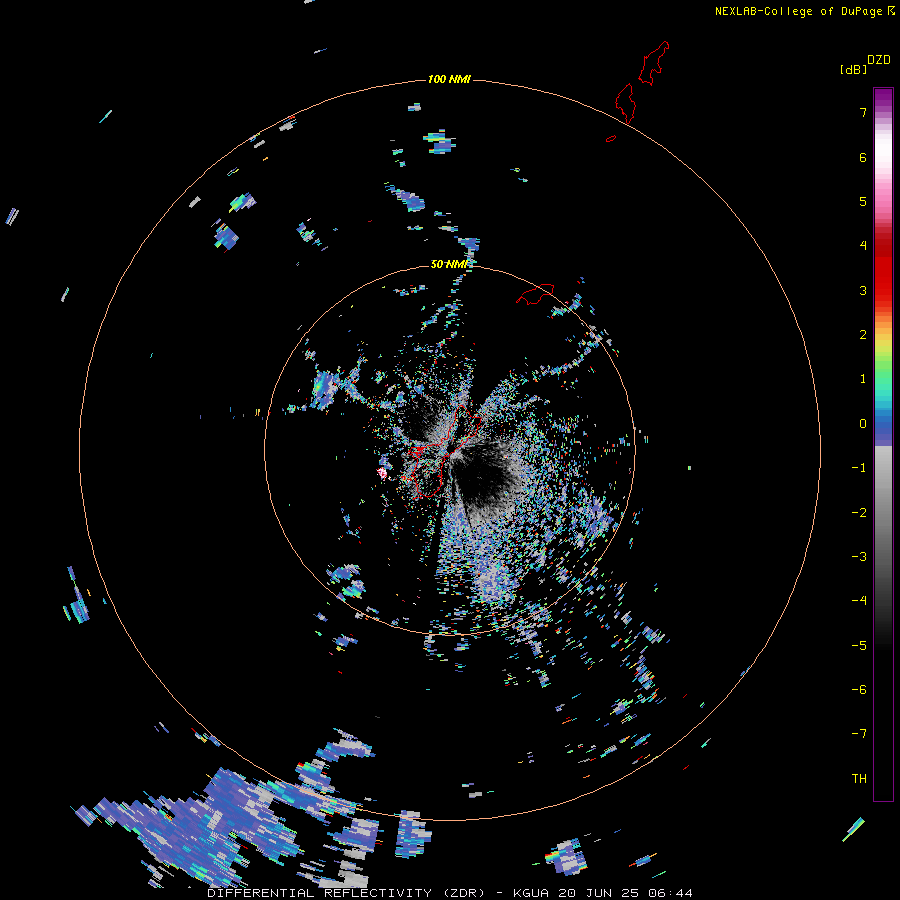
Task: Click the NEXLAB-College of DuPage label
Action: click(798, 11)
